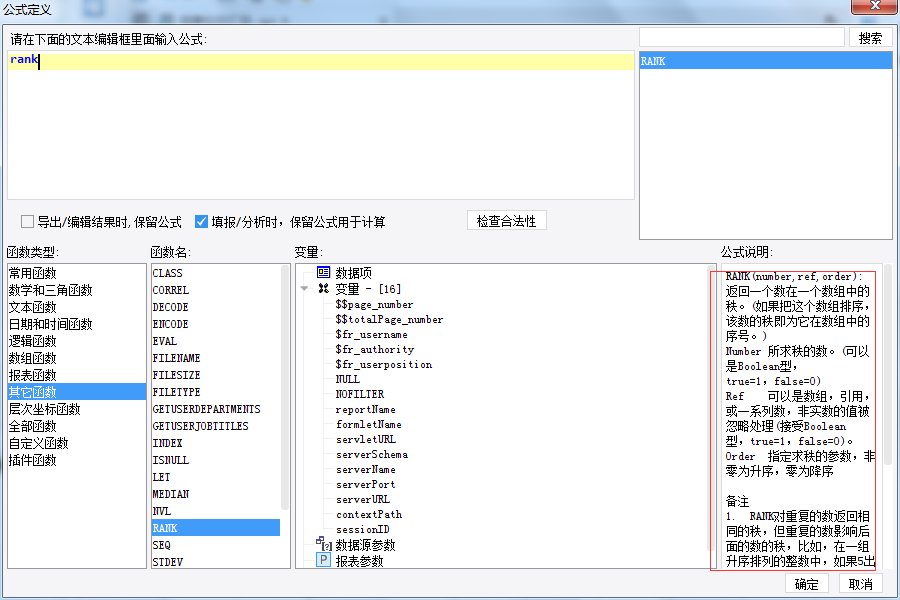
Task: Choose the FILETYPE function name
Action: (216, 392)
